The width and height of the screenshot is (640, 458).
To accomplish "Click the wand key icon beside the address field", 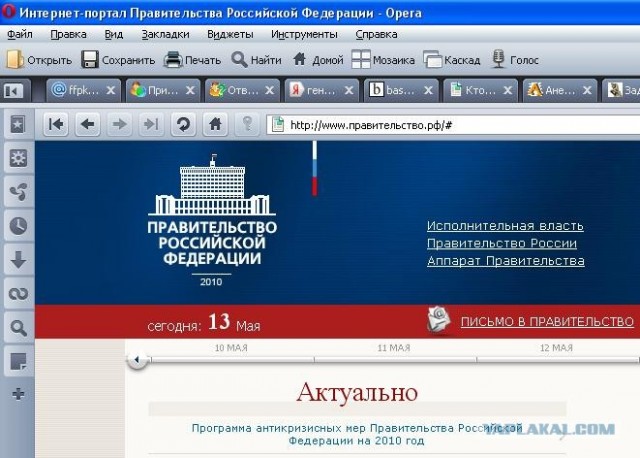I will click(247, 124).
